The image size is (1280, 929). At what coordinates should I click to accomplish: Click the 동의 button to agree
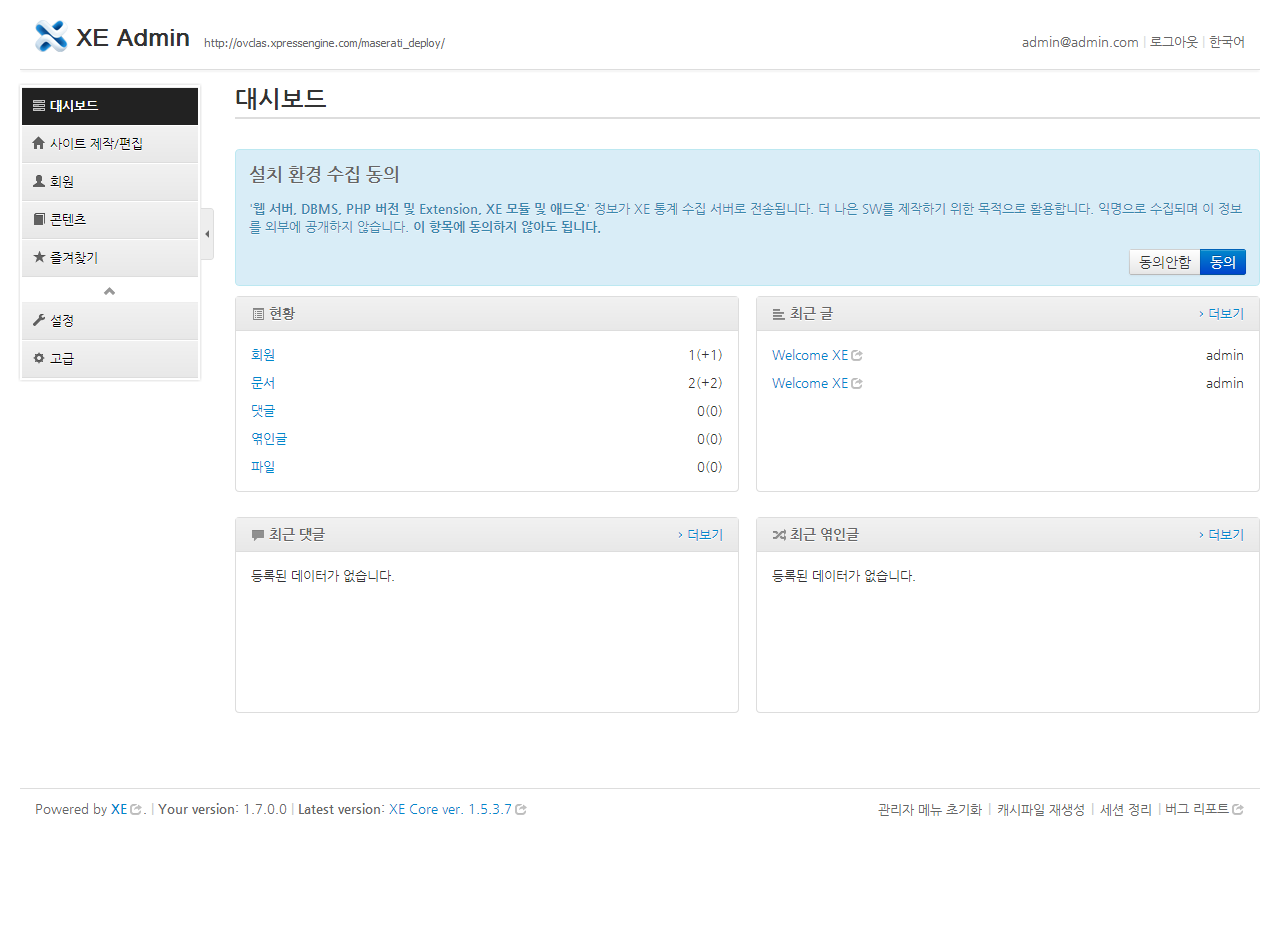coord(1222,261)
